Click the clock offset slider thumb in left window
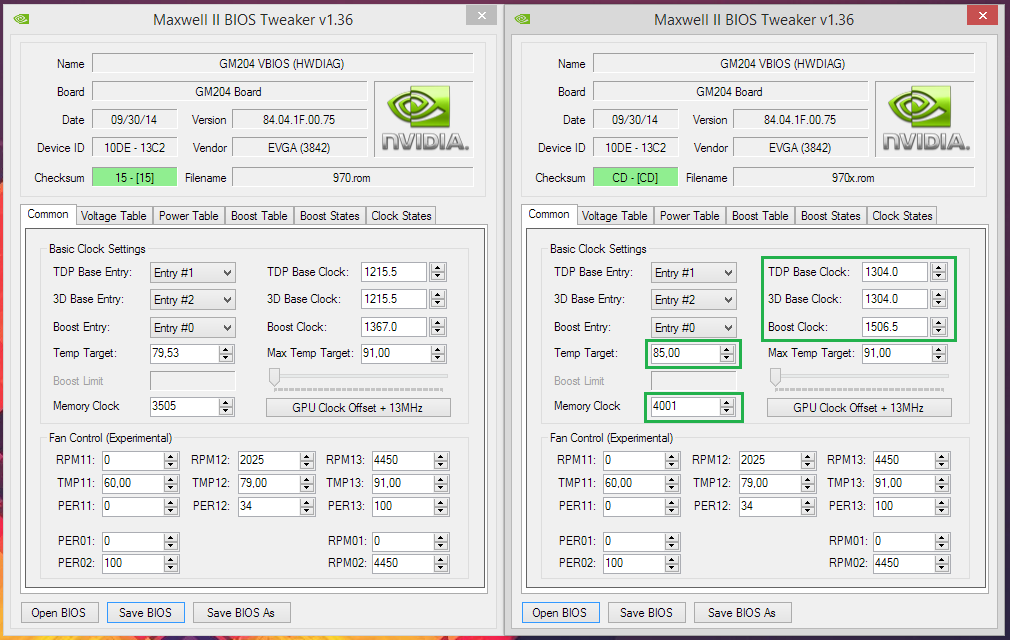The width and height of the screenshot is (1010, 640). coord(274,377)
